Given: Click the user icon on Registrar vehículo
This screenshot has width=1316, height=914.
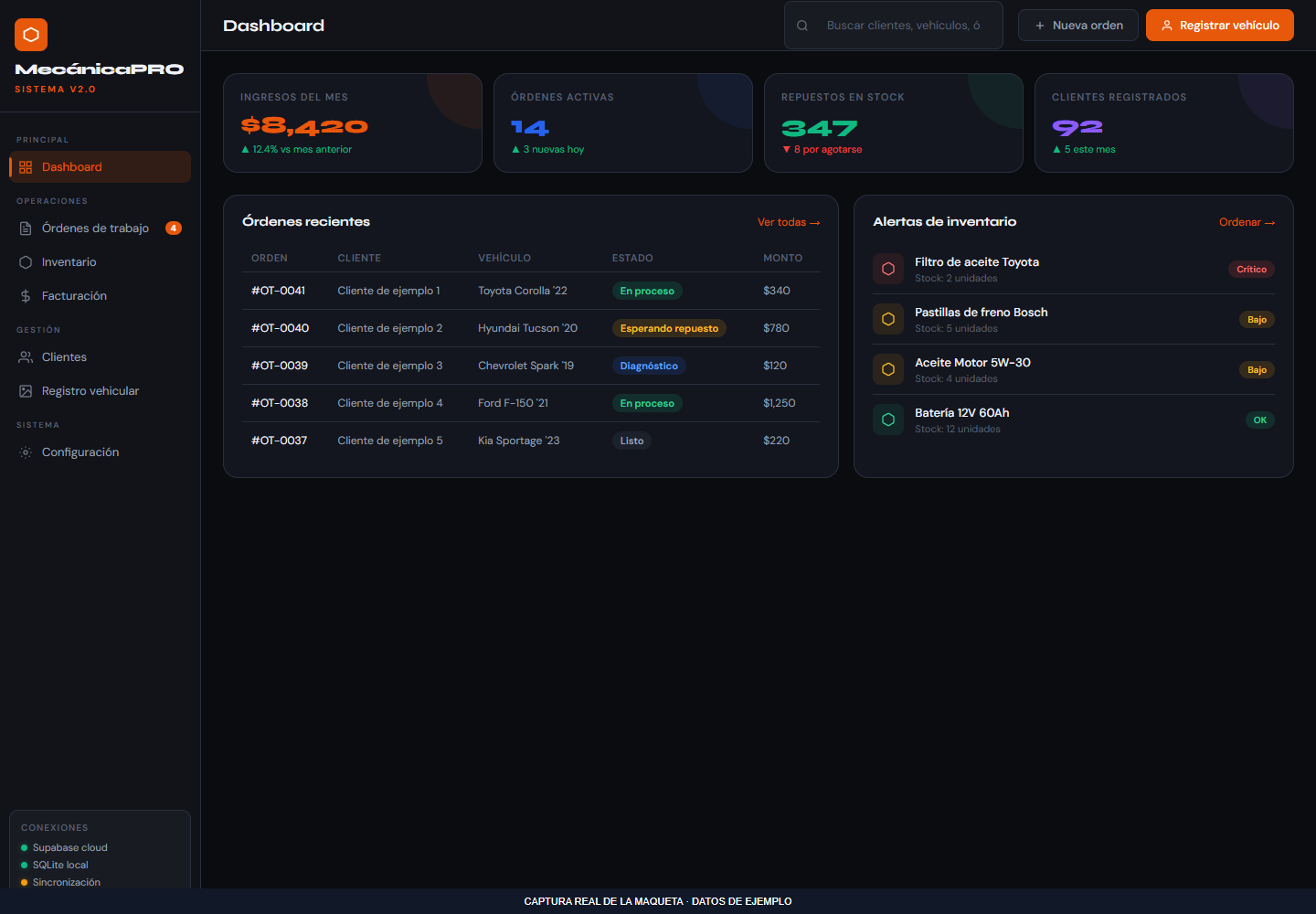Looking at the screenshot, I should coord(1167,26).
